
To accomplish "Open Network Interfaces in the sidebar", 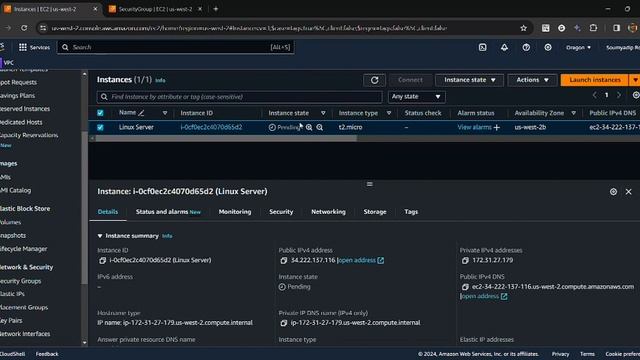I will [25, 334].
